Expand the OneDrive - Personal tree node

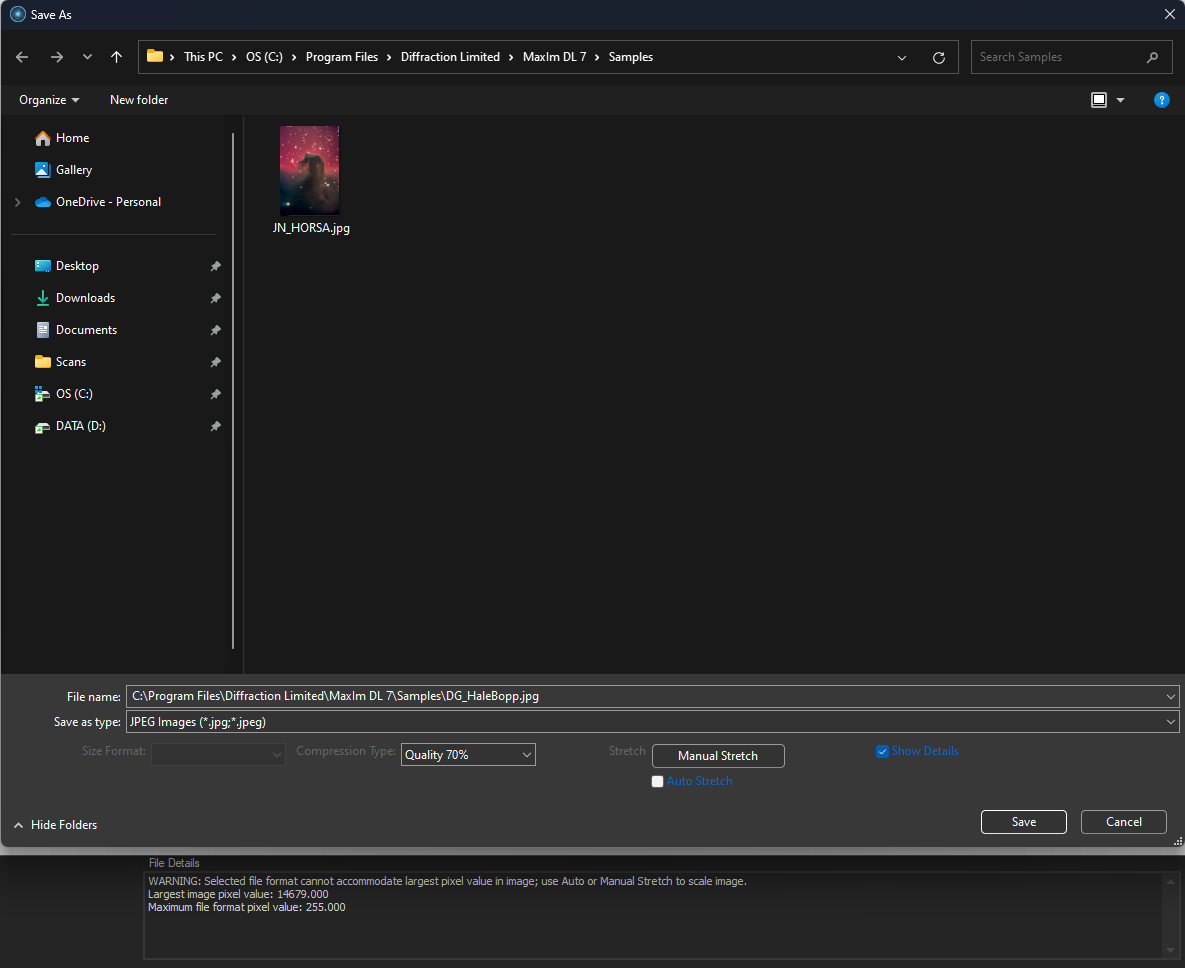click(17, 202)
